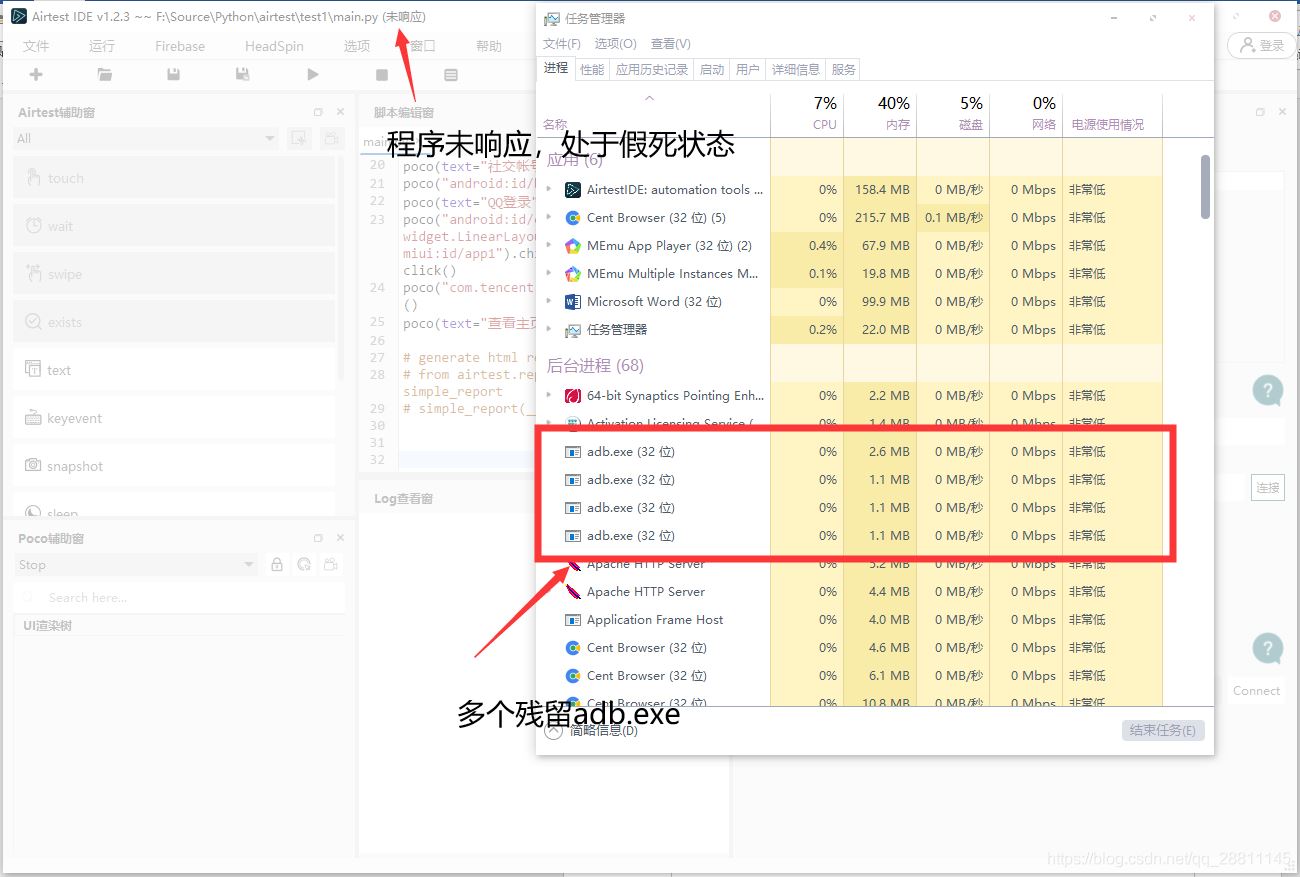Open the 选项 menu in Airtest IDE
This screenshot has height=877, width=1300.
tap(357, 46)
